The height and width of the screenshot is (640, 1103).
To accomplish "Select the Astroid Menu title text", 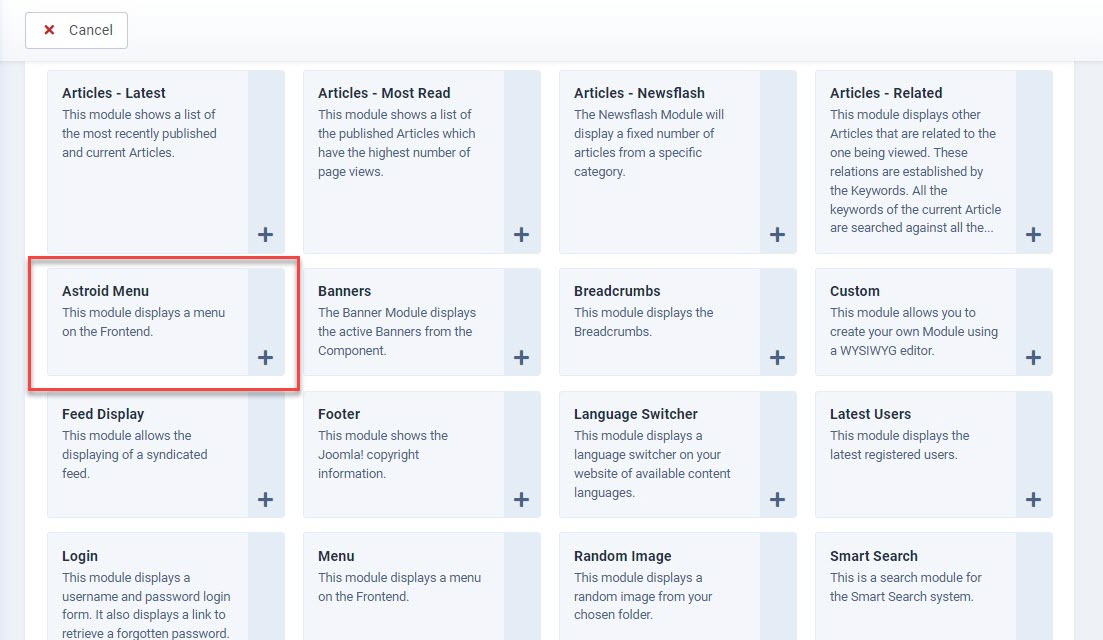I will 106,291.
